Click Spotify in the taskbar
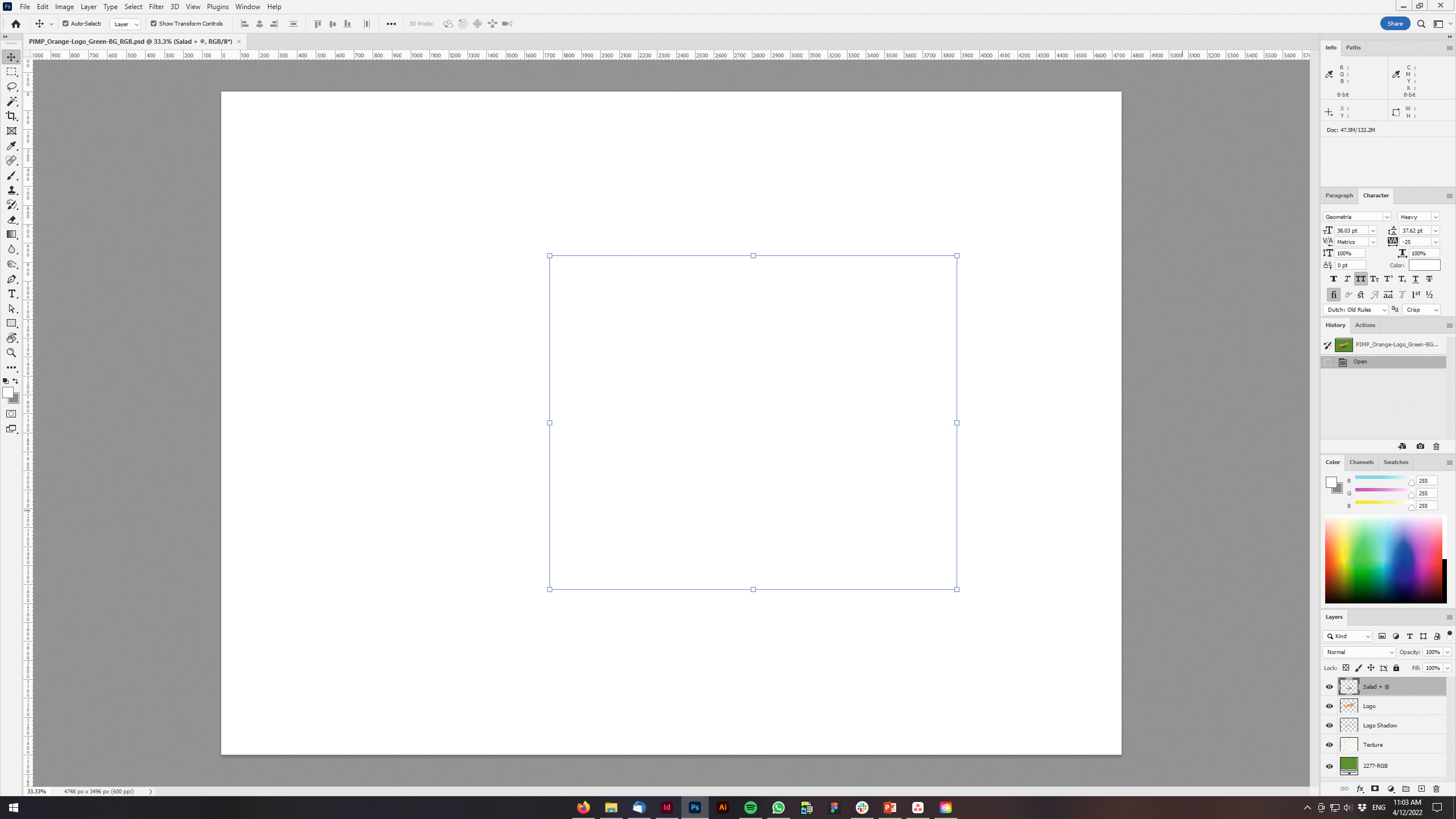Screen dimensions: 1456x819 pos(750,808)
